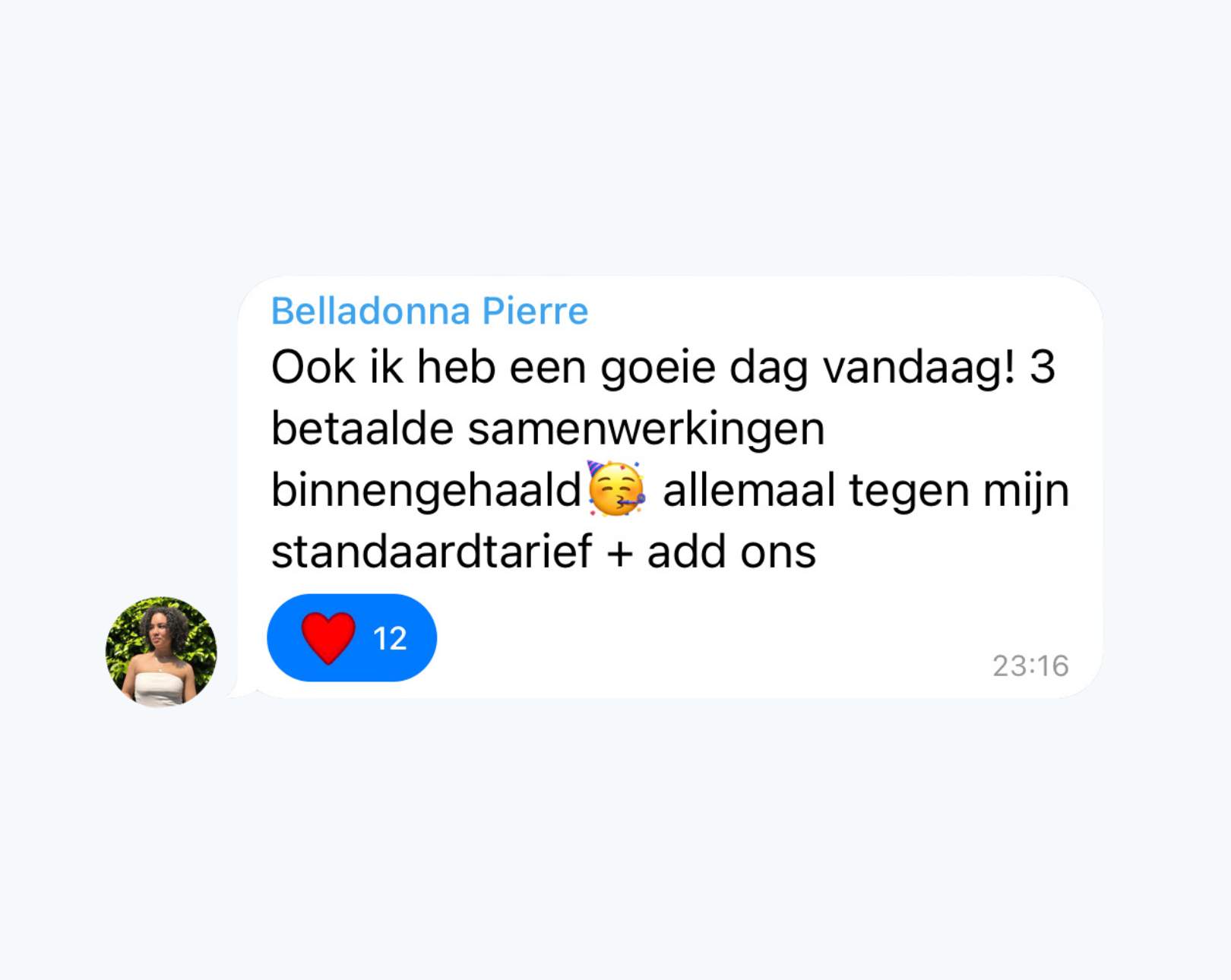Image resolution: width=1231 pixels, height=980 pixels.
Task: Open sender name Belladonna Pierre
Action: pos(429,311)
